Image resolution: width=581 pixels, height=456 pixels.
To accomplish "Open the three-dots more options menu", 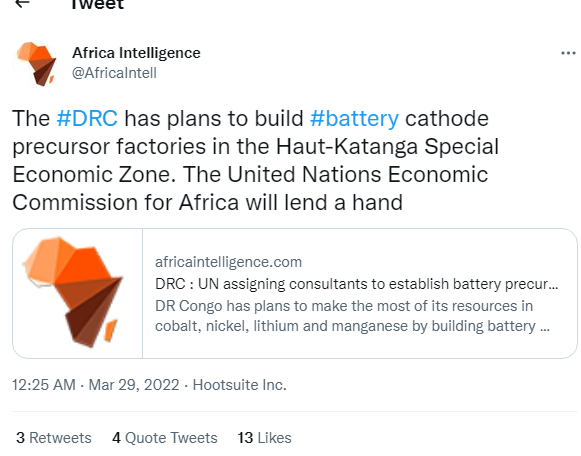I will [568, 53].
